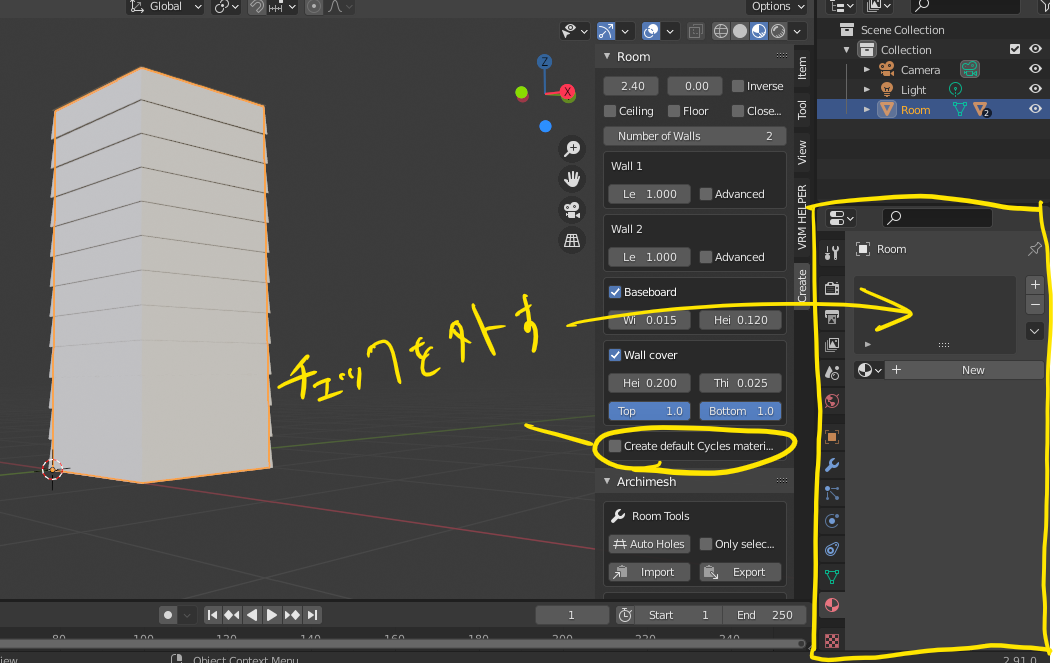Collapse the Archimesh panel
This screenshot has height=663, width=1054.
(607, 481)
